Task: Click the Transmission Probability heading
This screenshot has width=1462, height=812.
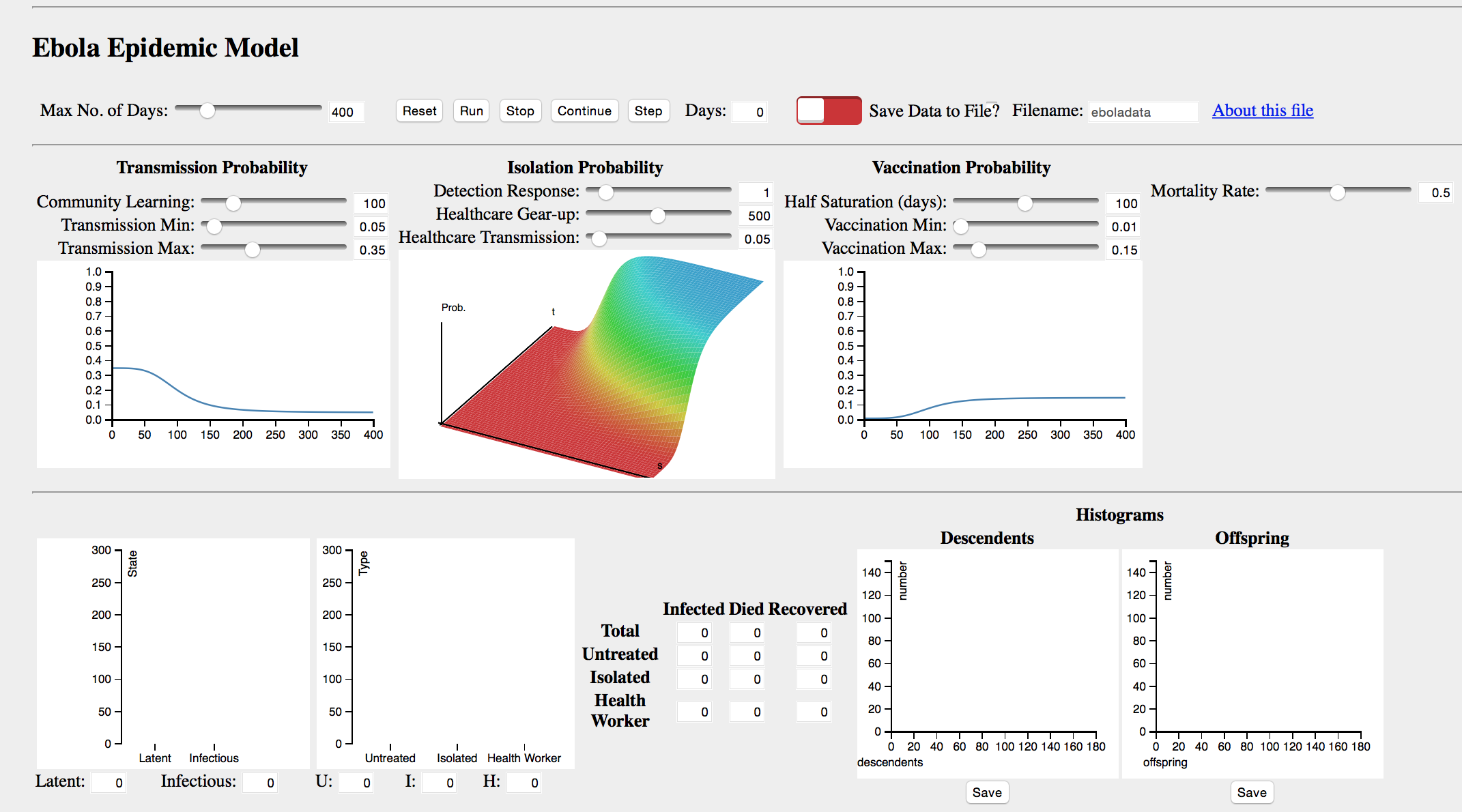Action: click(x=212, y=167)
